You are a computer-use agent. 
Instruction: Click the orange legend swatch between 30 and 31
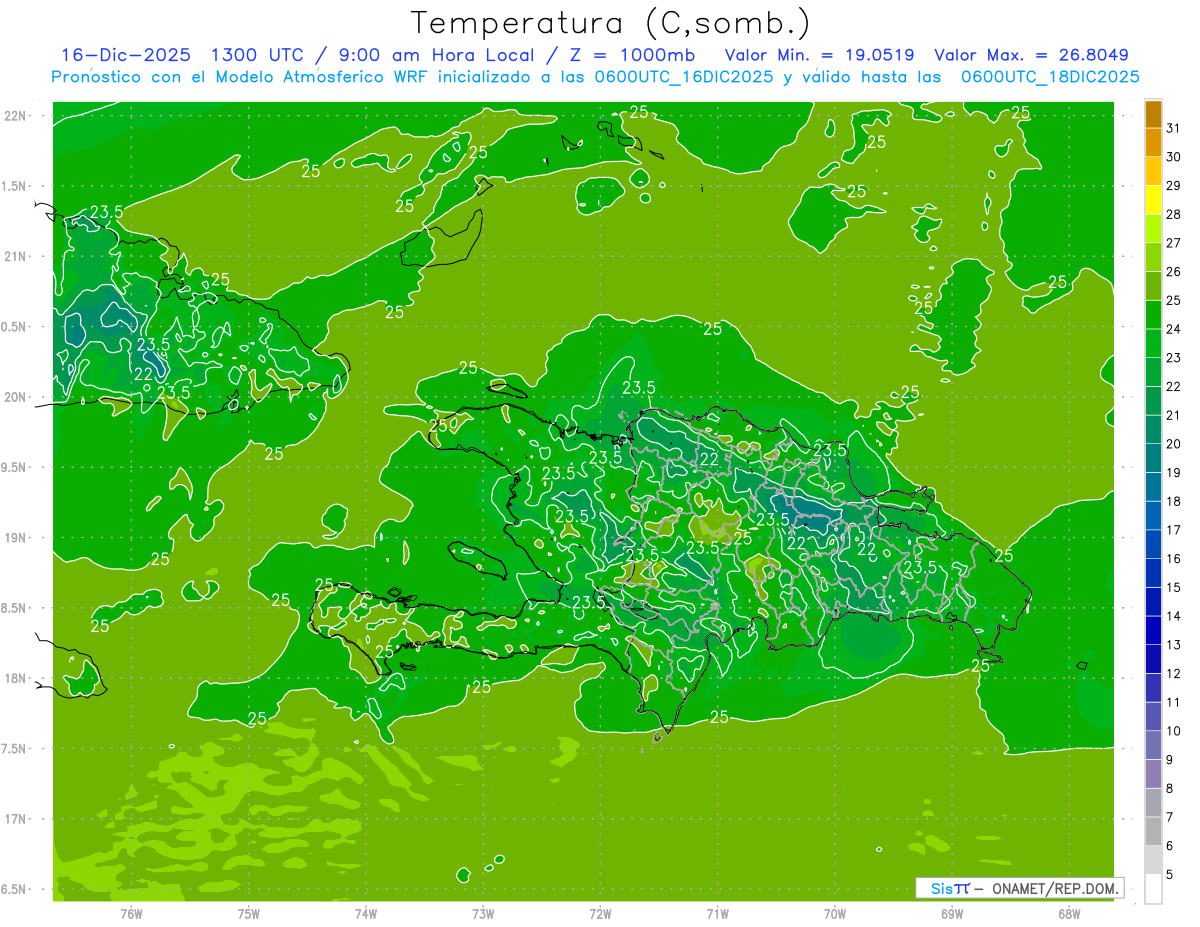click(1153, 143)
